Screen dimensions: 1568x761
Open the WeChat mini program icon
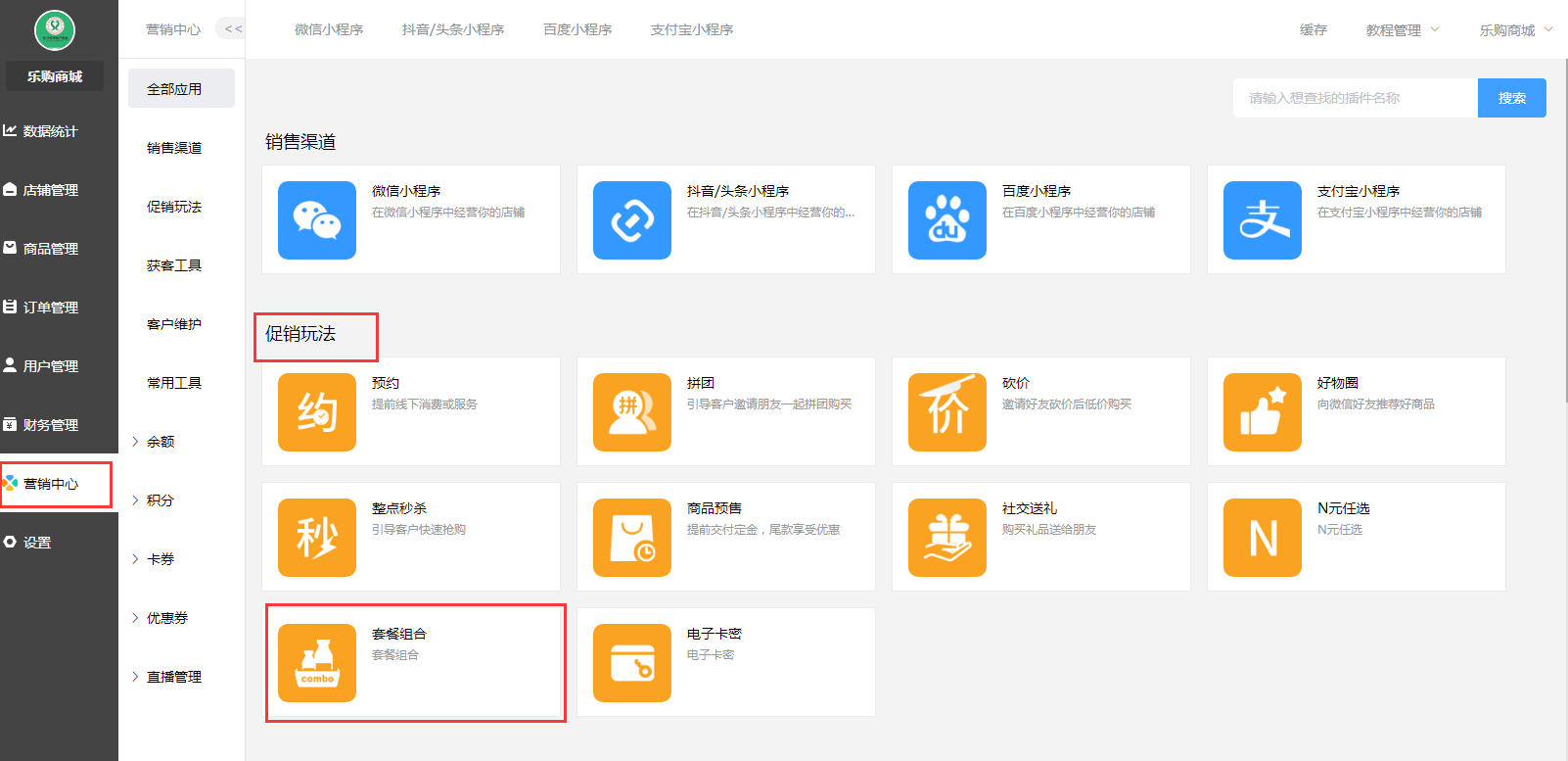click(x=317, y=220)
